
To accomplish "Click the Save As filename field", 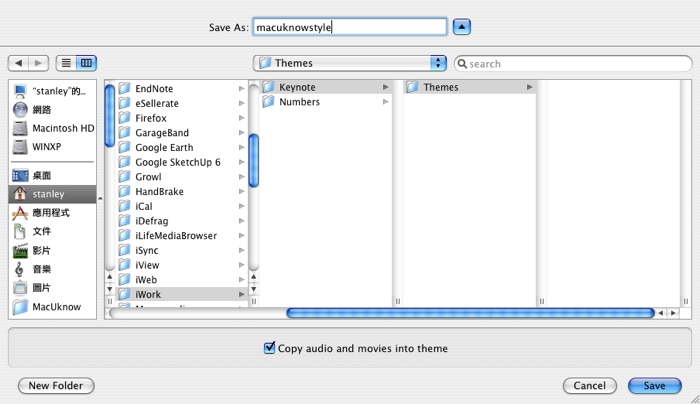I will pos(350,27).
